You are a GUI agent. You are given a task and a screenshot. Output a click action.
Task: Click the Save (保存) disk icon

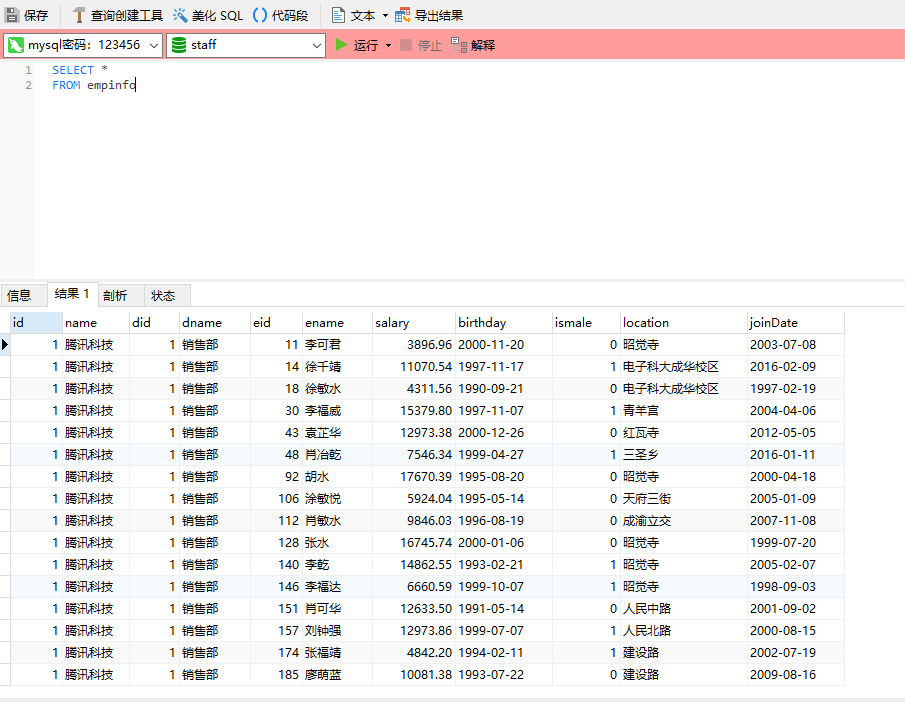point(12,15)
